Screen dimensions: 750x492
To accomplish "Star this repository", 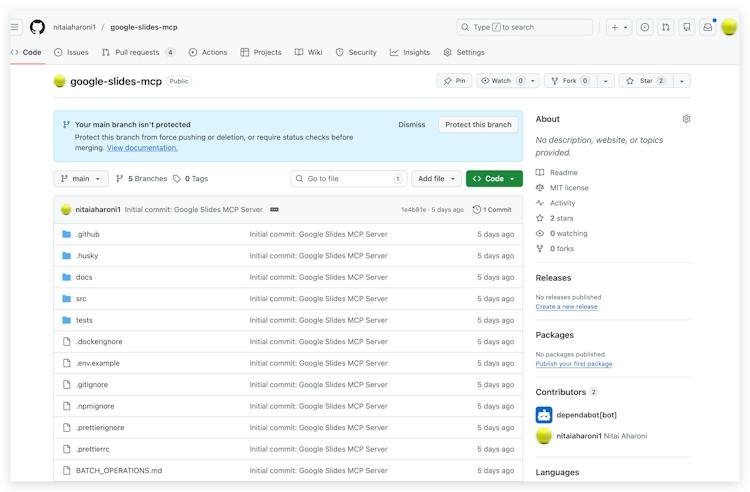I will (x=646, y=81).
